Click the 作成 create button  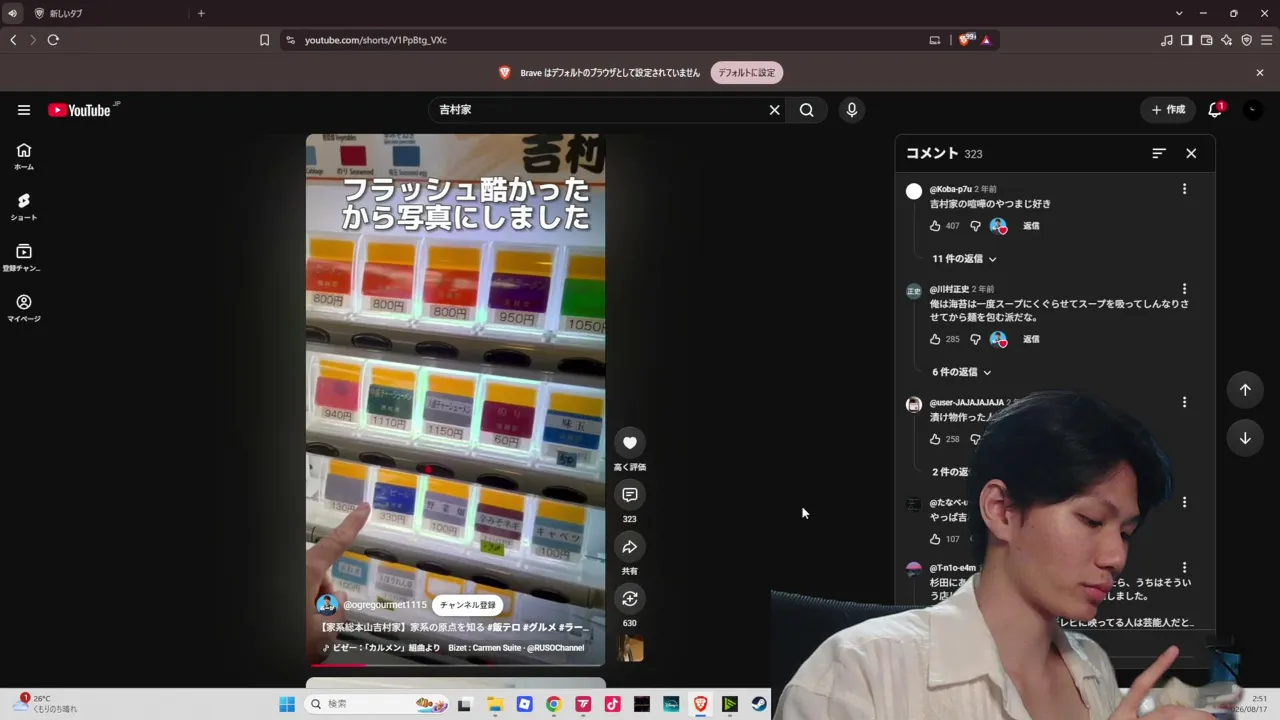pos(1168,110)
